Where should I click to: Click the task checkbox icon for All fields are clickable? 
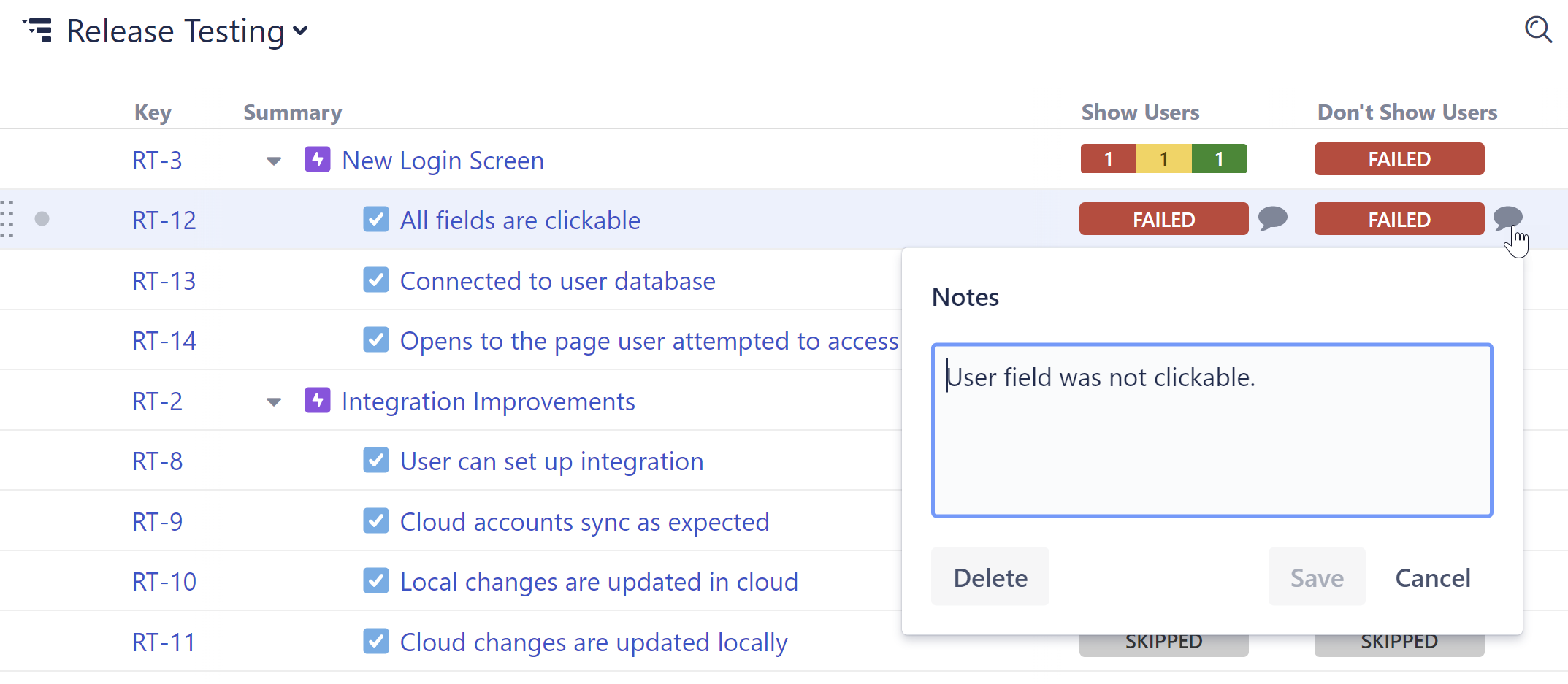coord(376,220)
